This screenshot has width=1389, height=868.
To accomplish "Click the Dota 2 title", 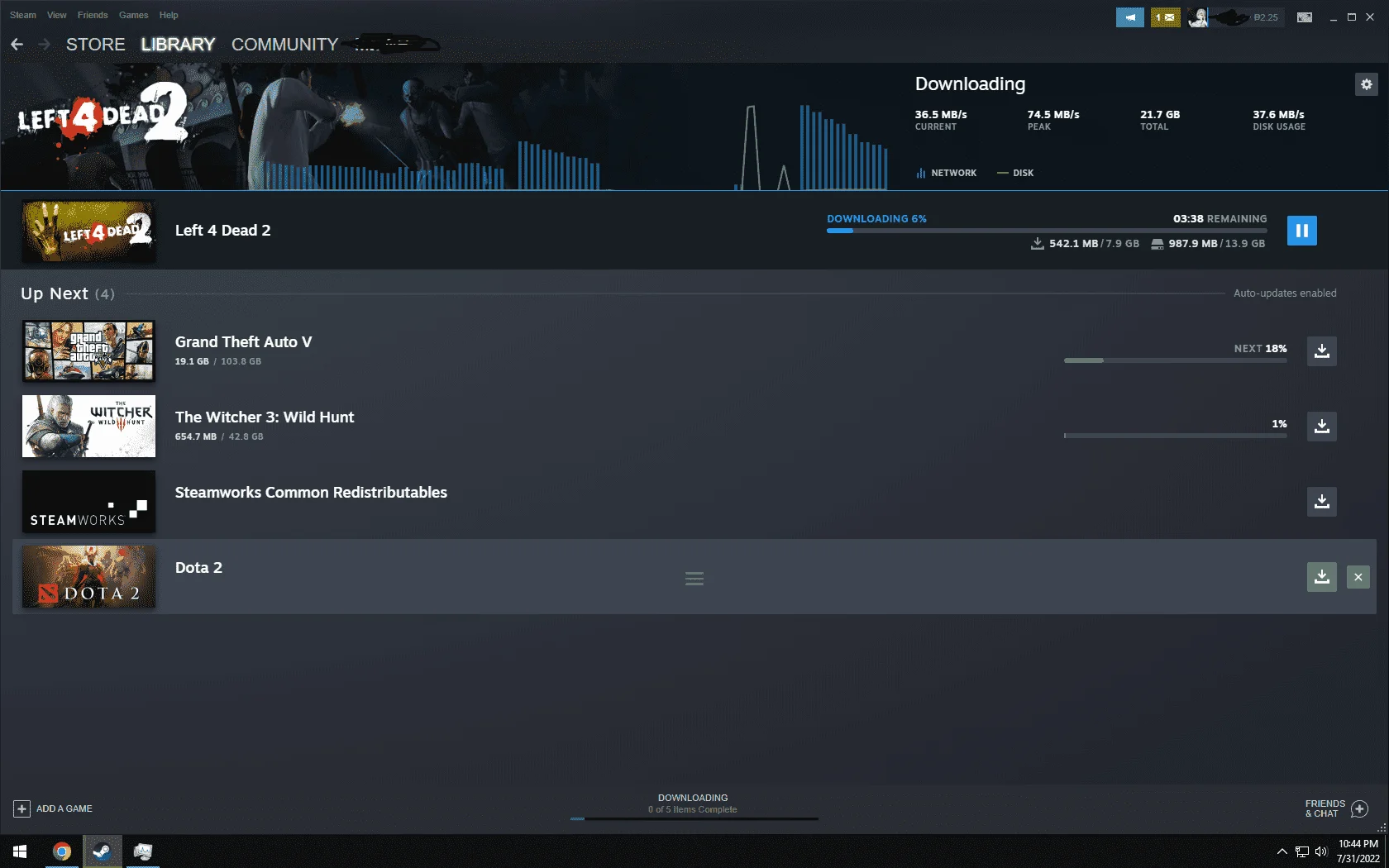I will (198, 567).
